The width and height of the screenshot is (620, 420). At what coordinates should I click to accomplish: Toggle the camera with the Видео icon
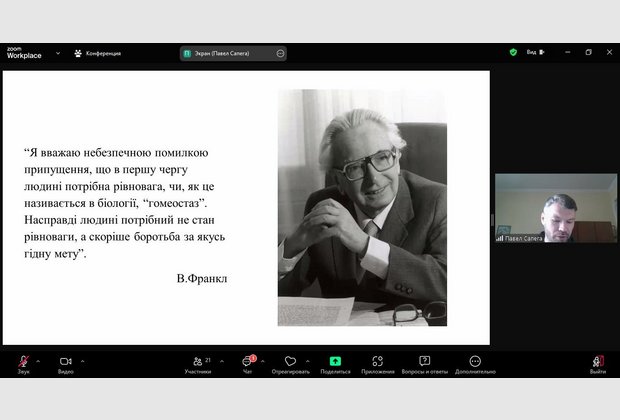65,361
